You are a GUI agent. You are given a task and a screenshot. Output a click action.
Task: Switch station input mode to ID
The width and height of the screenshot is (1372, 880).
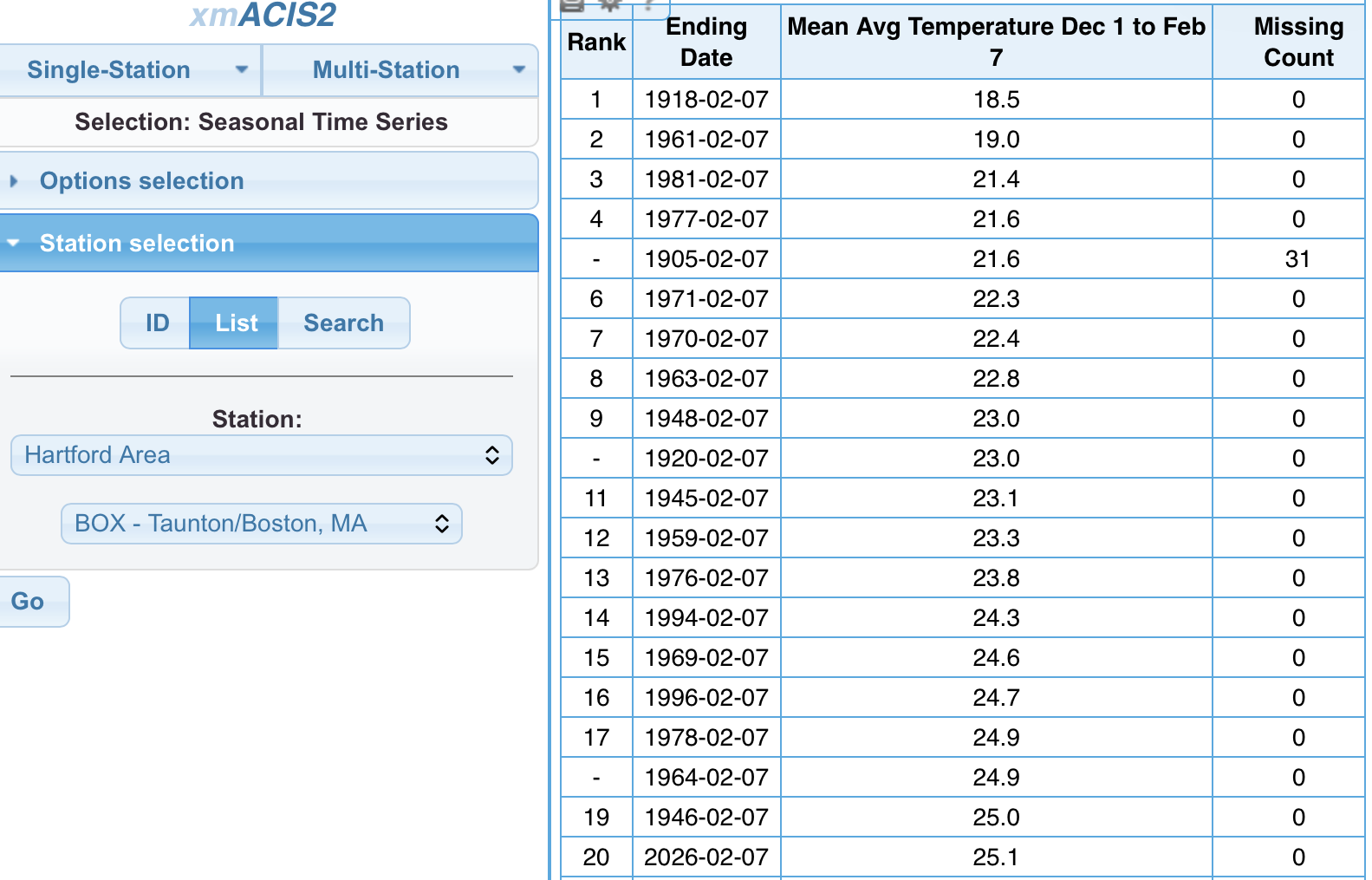[x=157, y=323]
